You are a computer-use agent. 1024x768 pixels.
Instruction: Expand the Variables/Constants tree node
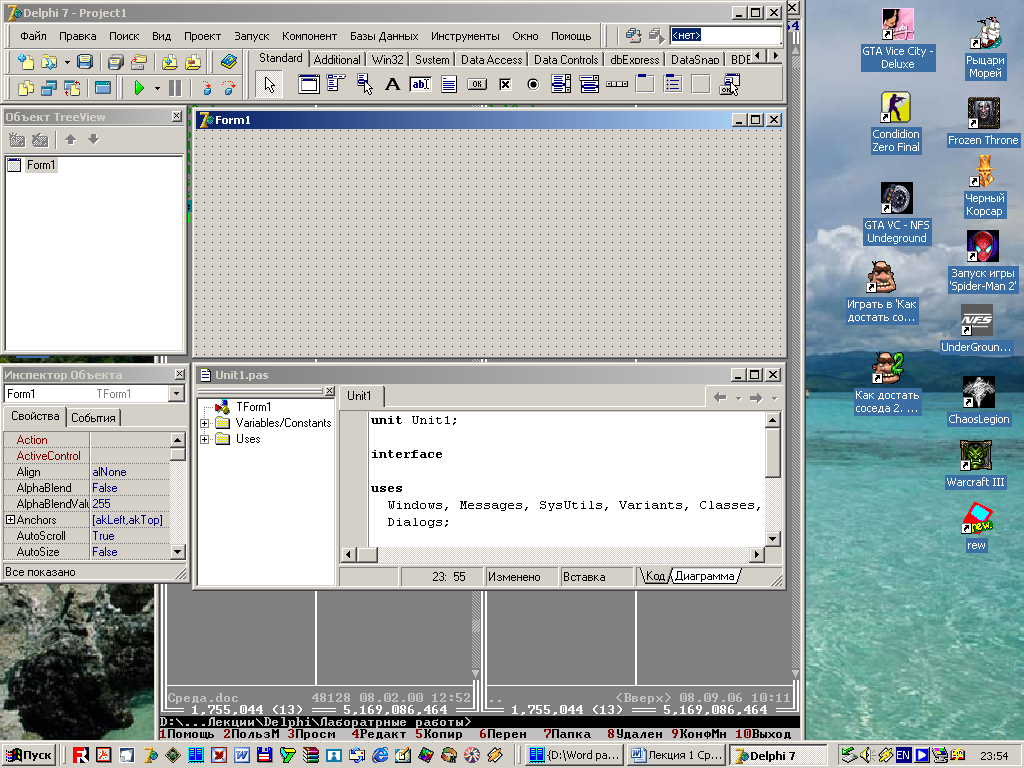pos(204,423)
